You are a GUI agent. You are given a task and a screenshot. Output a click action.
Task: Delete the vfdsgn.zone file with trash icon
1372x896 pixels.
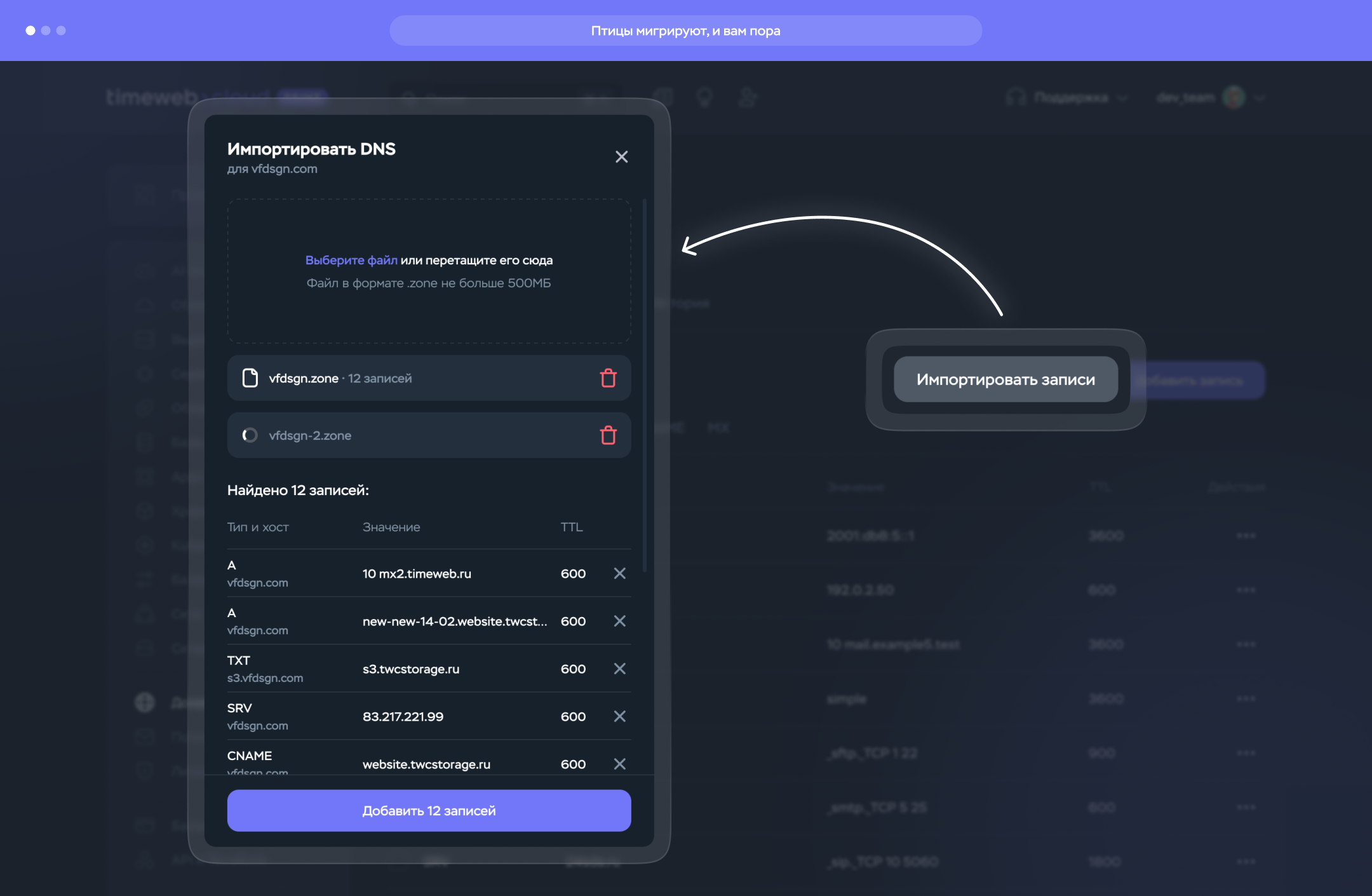point(608,378)
